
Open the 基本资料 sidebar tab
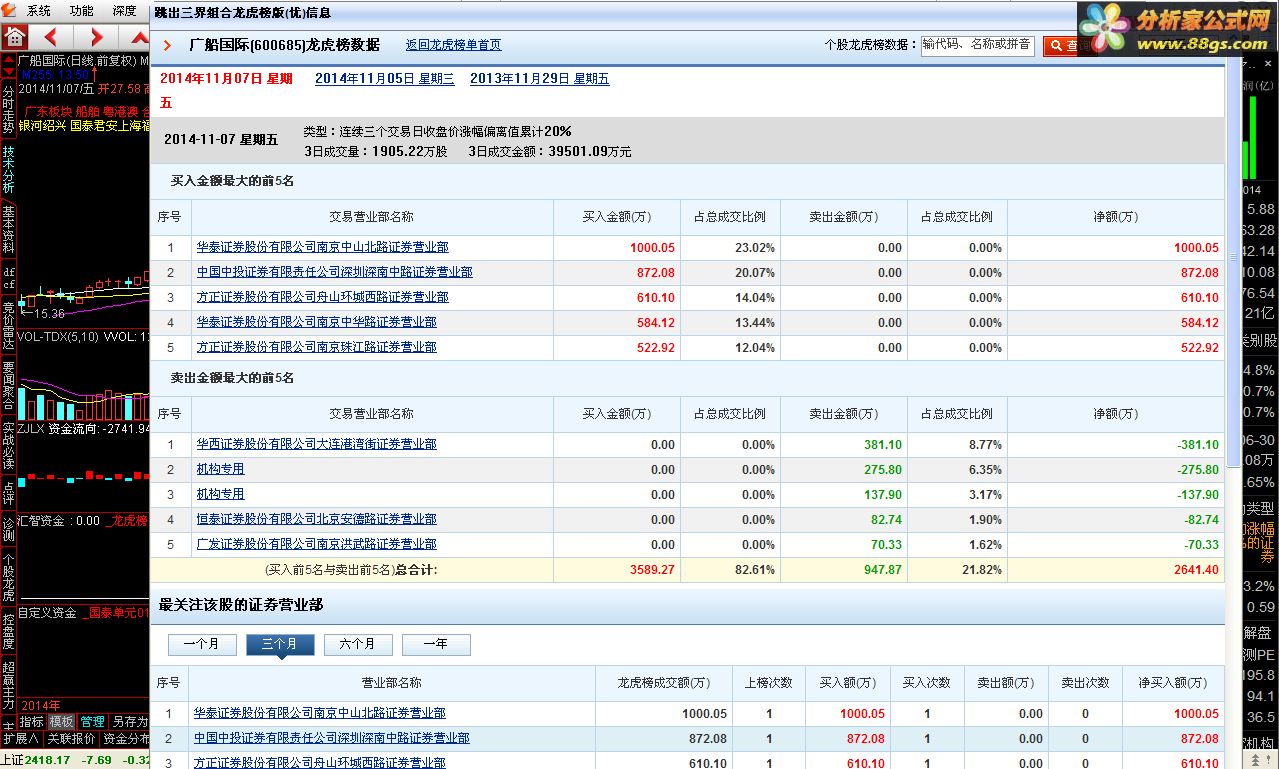8,229
